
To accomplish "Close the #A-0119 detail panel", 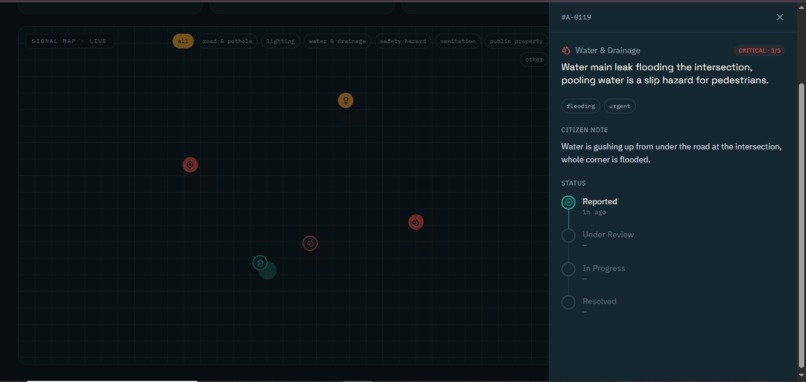I will (780, 17).
